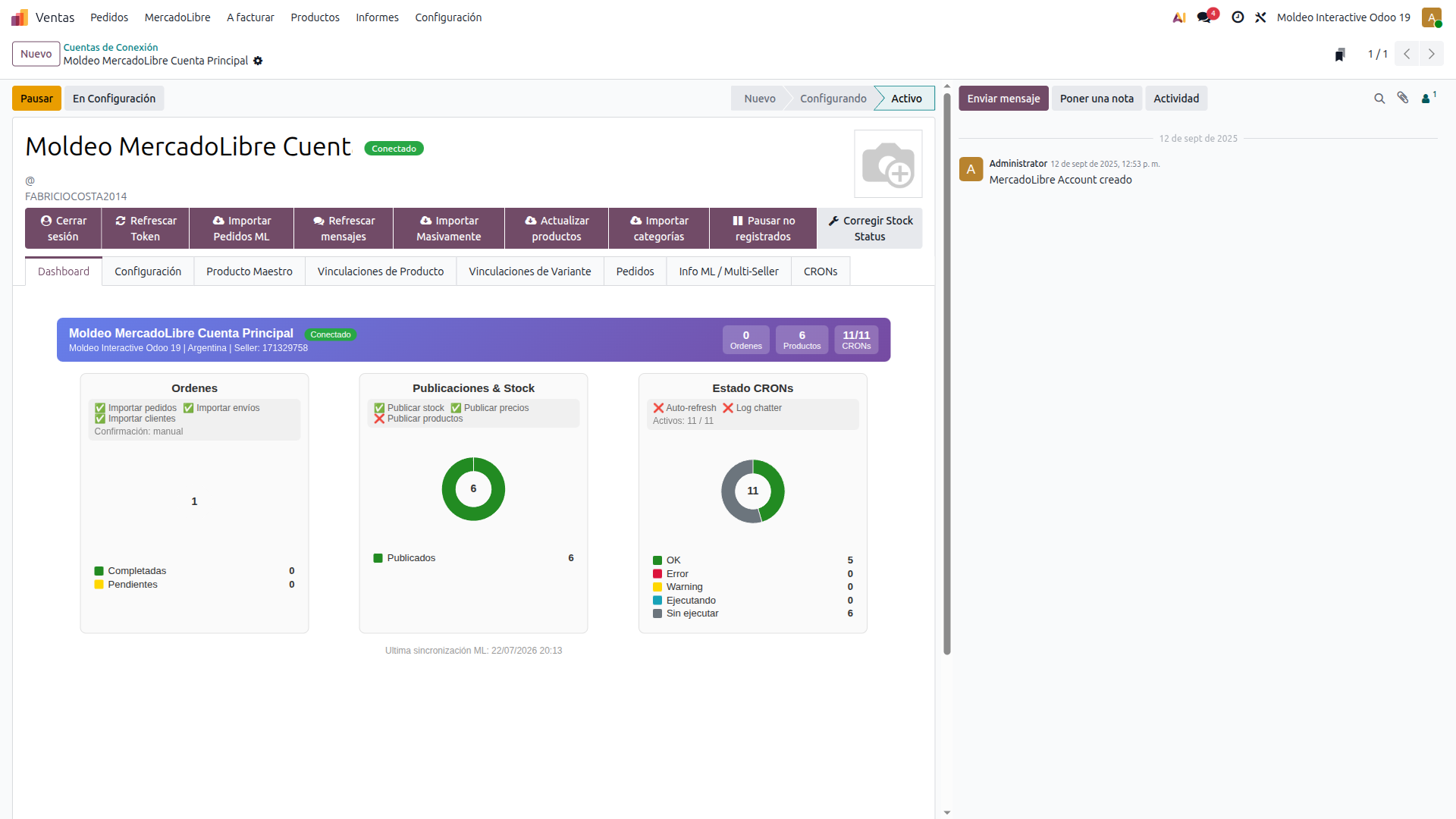
Task: Set status to the Configurando stage
Action: click(x=833, y=99)
